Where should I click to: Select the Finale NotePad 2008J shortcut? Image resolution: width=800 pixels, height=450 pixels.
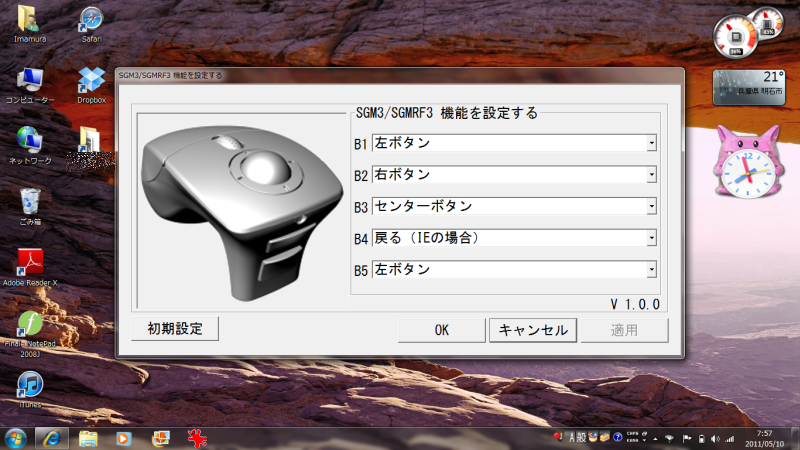[x=30, y=334]
